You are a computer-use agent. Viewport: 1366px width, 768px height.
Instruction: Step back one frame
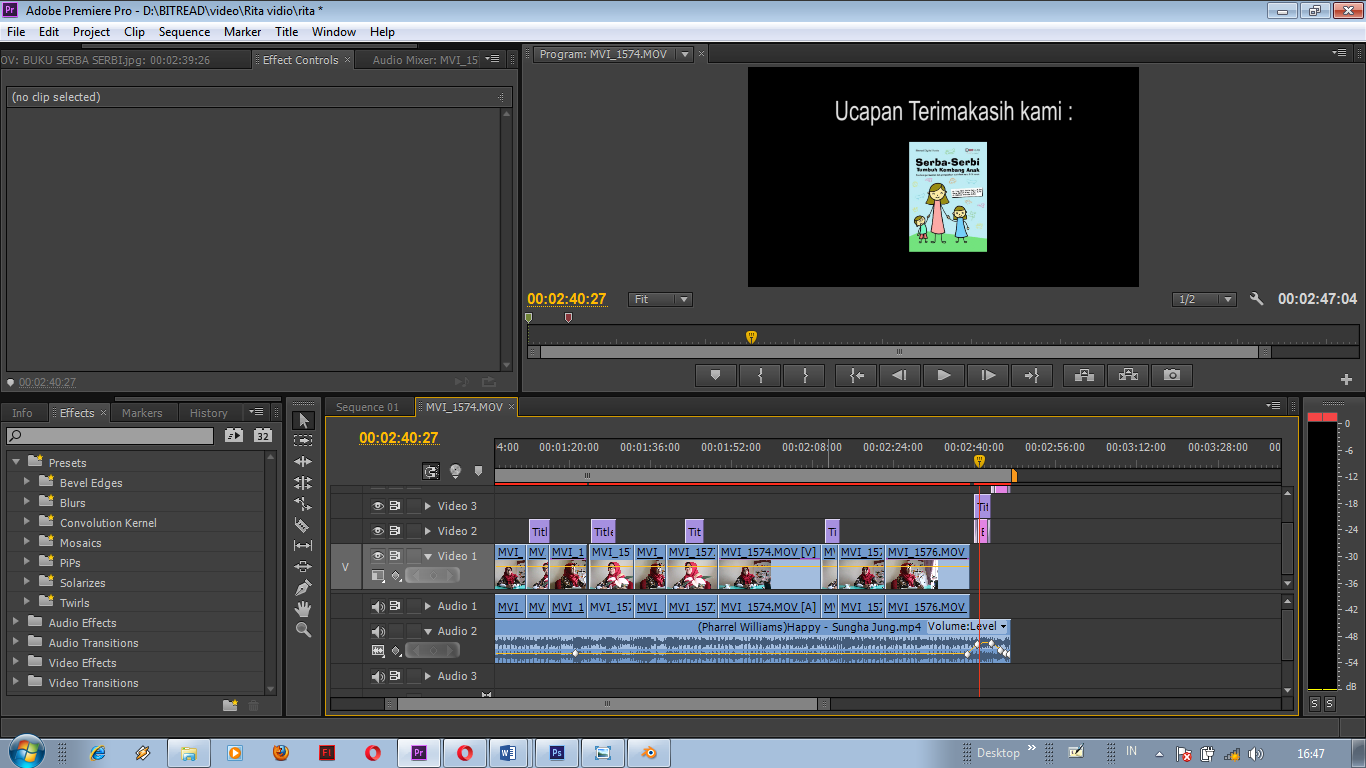(x=900, y=375)
